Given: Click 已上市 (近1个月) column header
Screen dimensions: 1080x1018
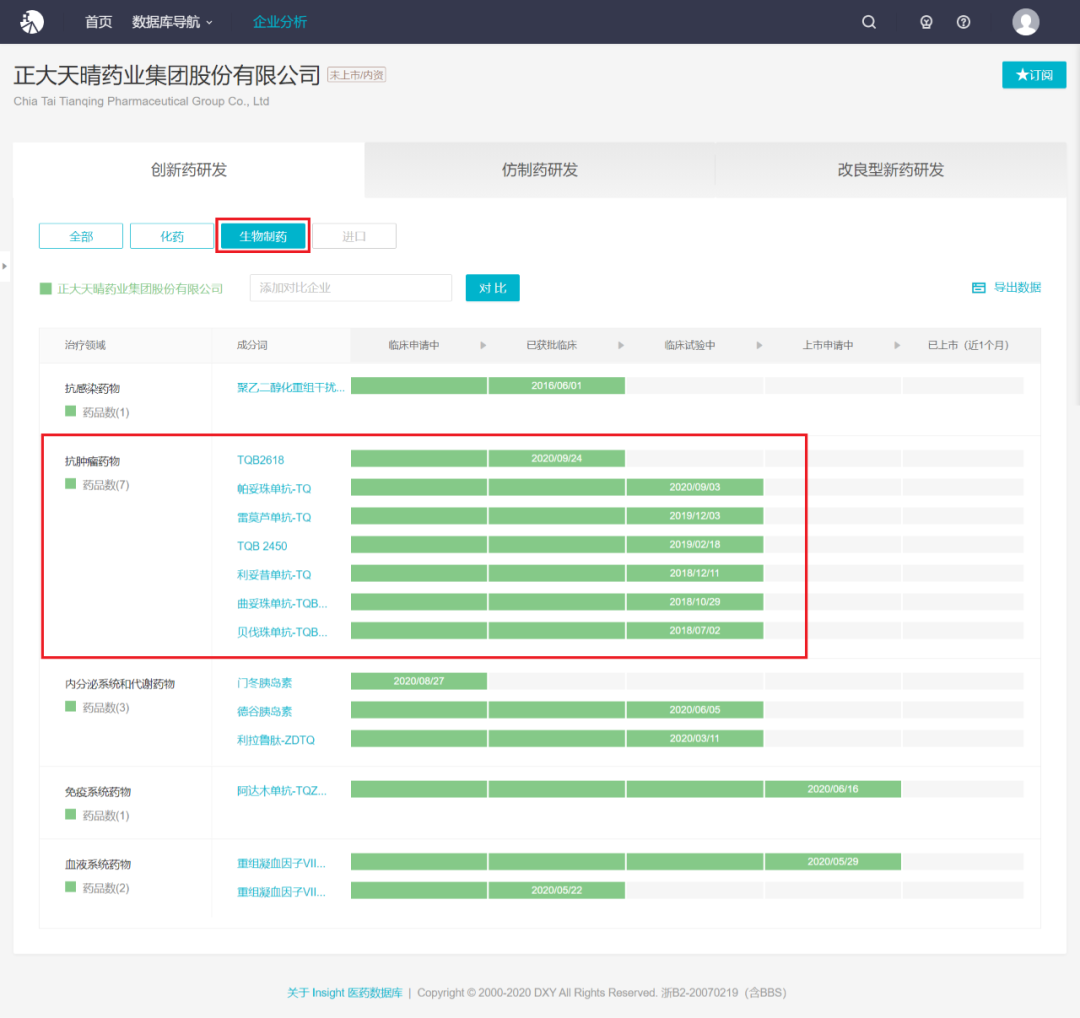Looking at the screenshot, I should 968,345.
